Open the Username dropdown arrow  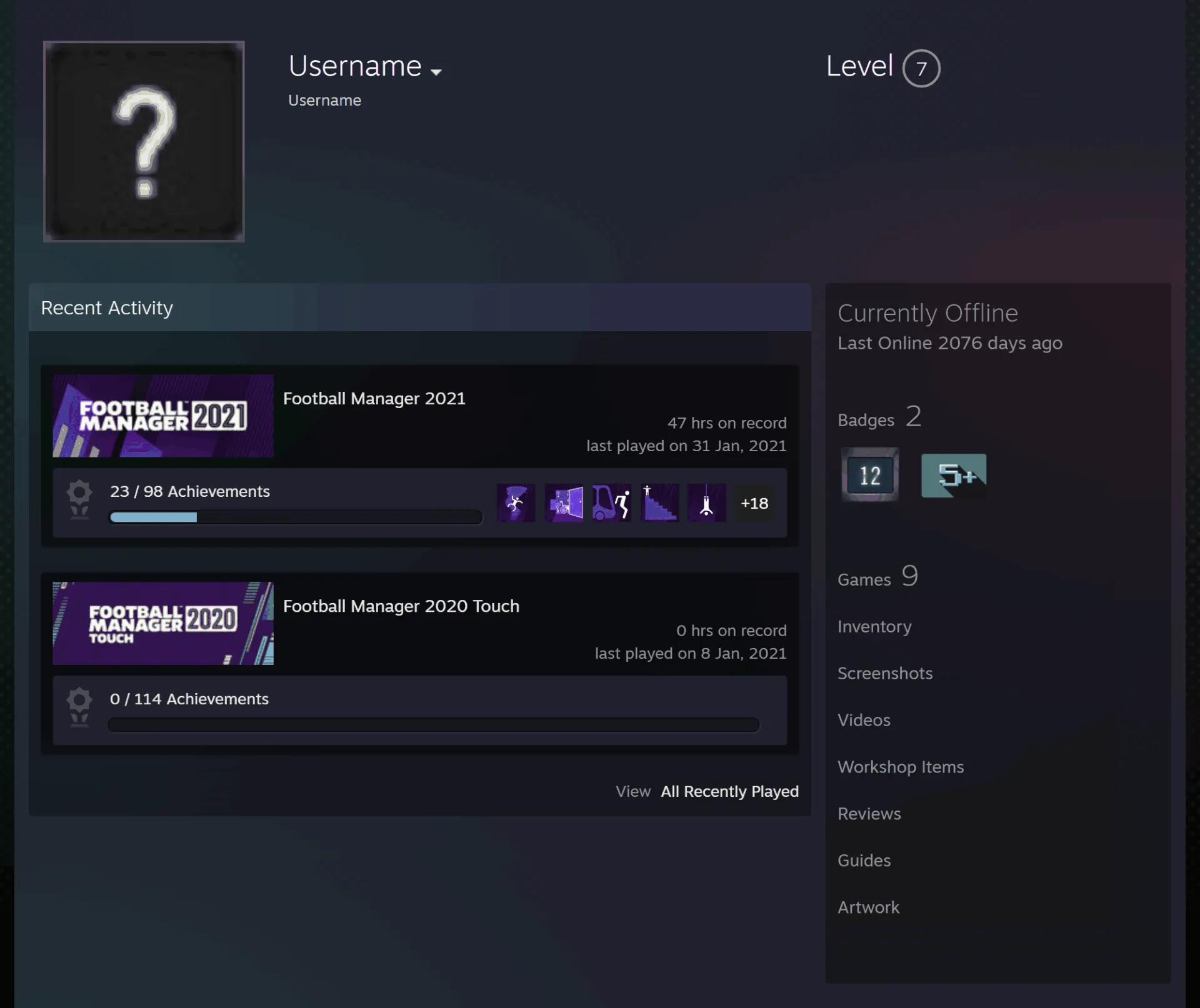(436, 72)
